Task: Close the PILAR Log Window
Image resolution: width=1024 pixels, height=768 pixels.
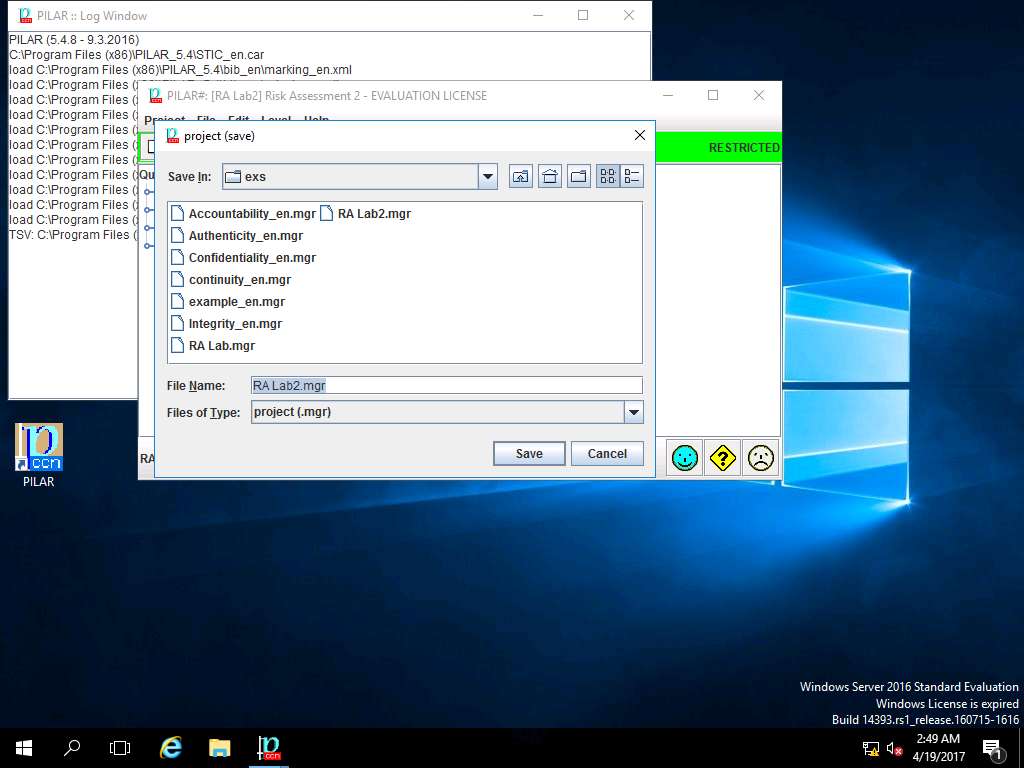Action: click(x=629, y=15)
